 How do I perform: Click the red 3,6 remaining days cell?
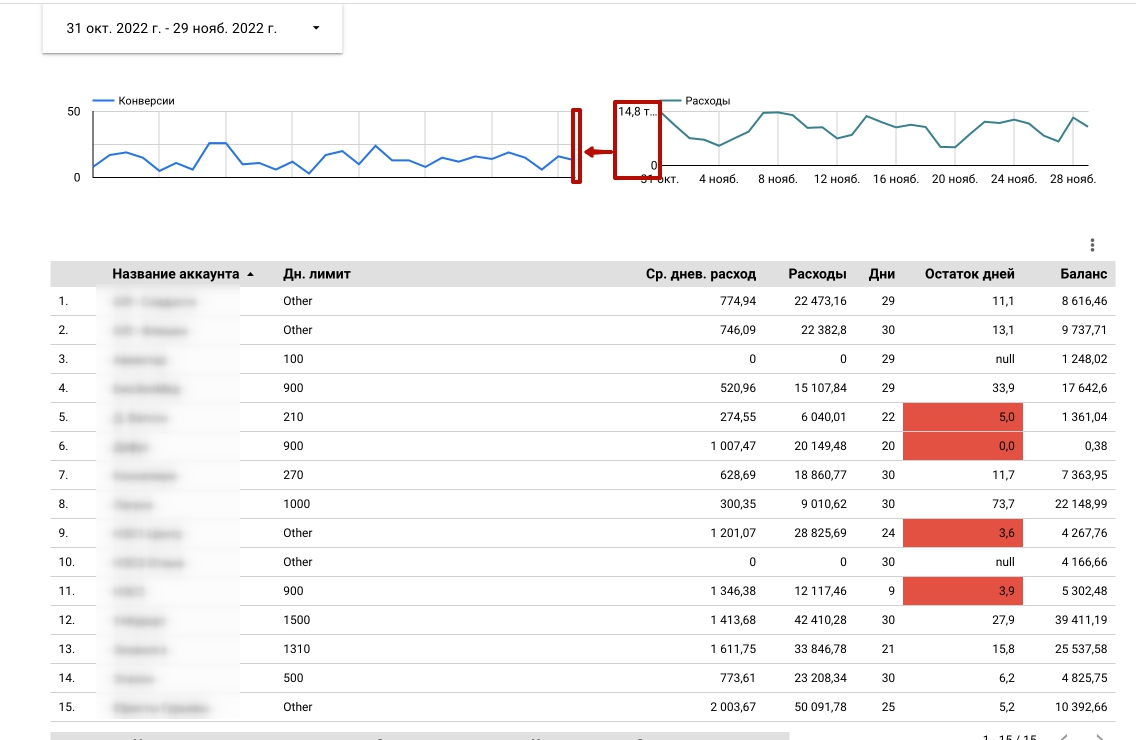point(959,533)
